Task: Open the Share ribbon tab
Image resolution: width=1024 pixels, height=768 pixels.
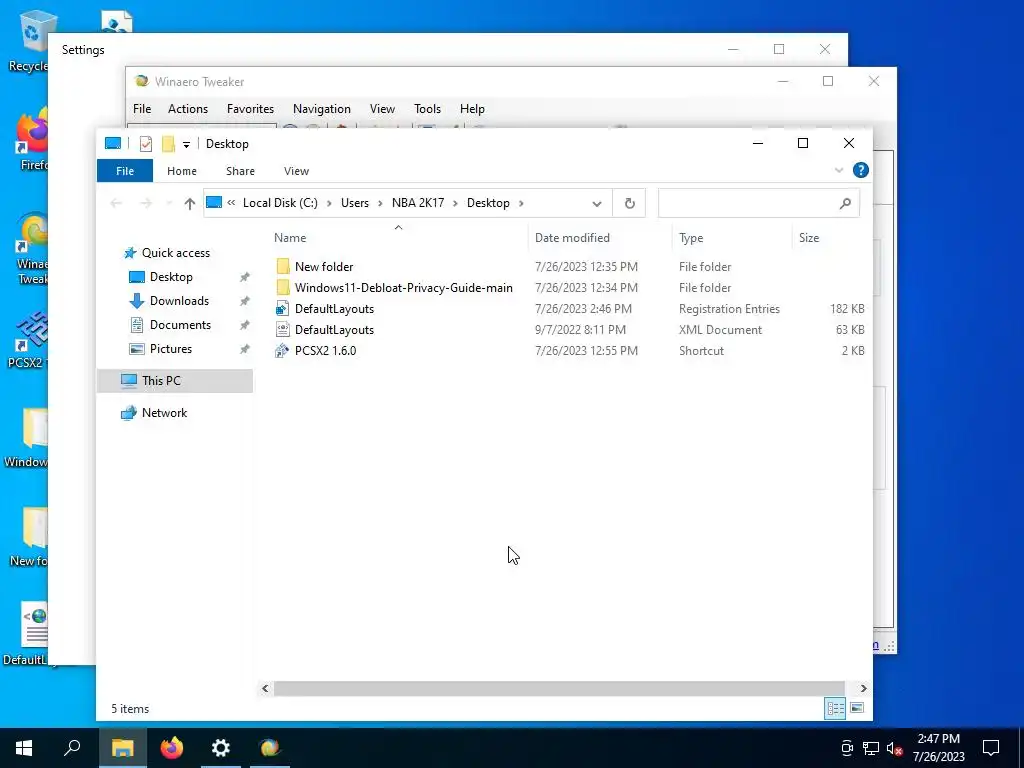Action: click(240, 171)
